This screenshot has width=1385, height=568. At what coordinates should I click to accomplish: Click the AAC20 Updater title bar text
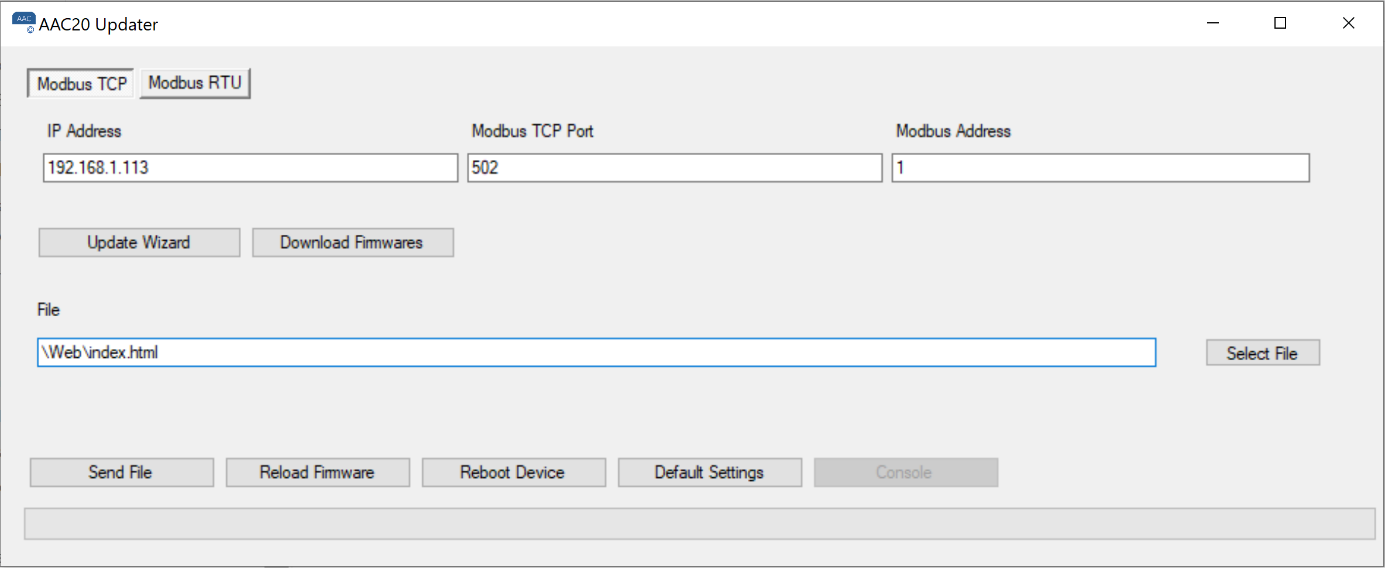pyautogui.click(x=98, y=24)
